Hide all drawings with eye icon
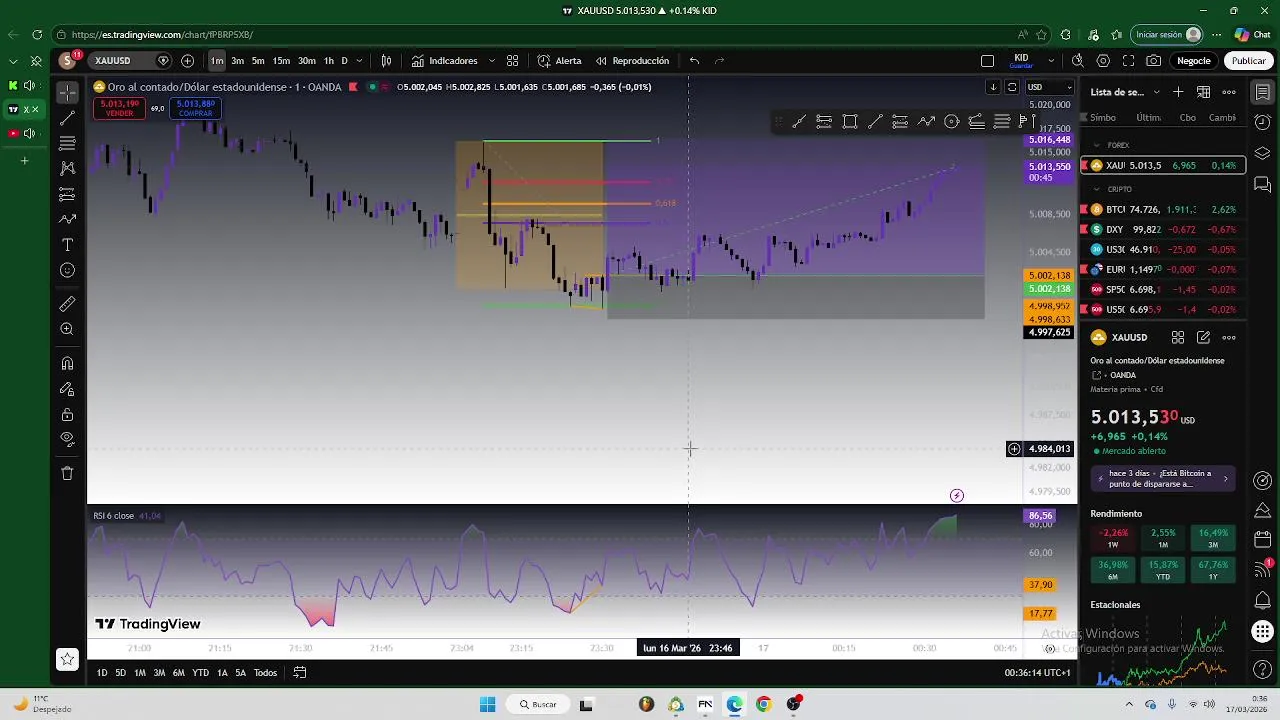1280x720 pixels. coord(67,439)
